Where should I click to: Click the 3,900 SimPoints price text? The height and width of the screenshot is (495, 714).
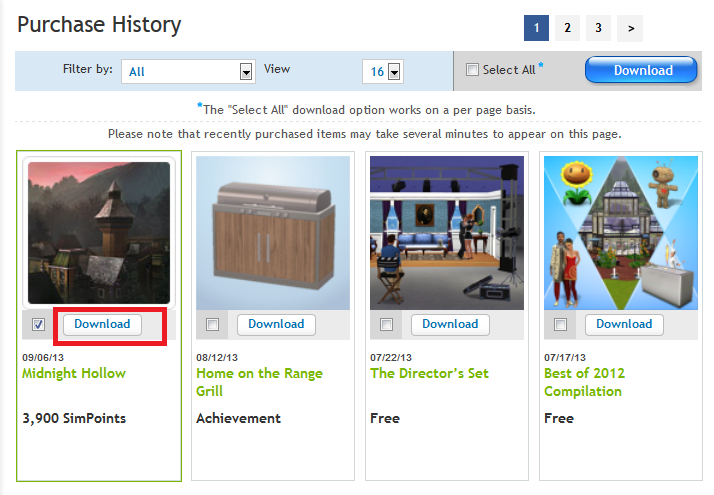pos(74,418)
